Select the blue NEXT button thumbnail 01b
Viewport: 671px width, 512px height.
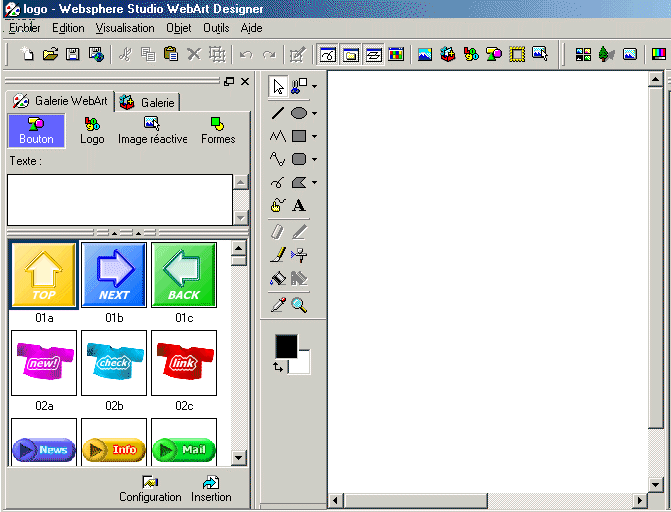tap(114, 275)
